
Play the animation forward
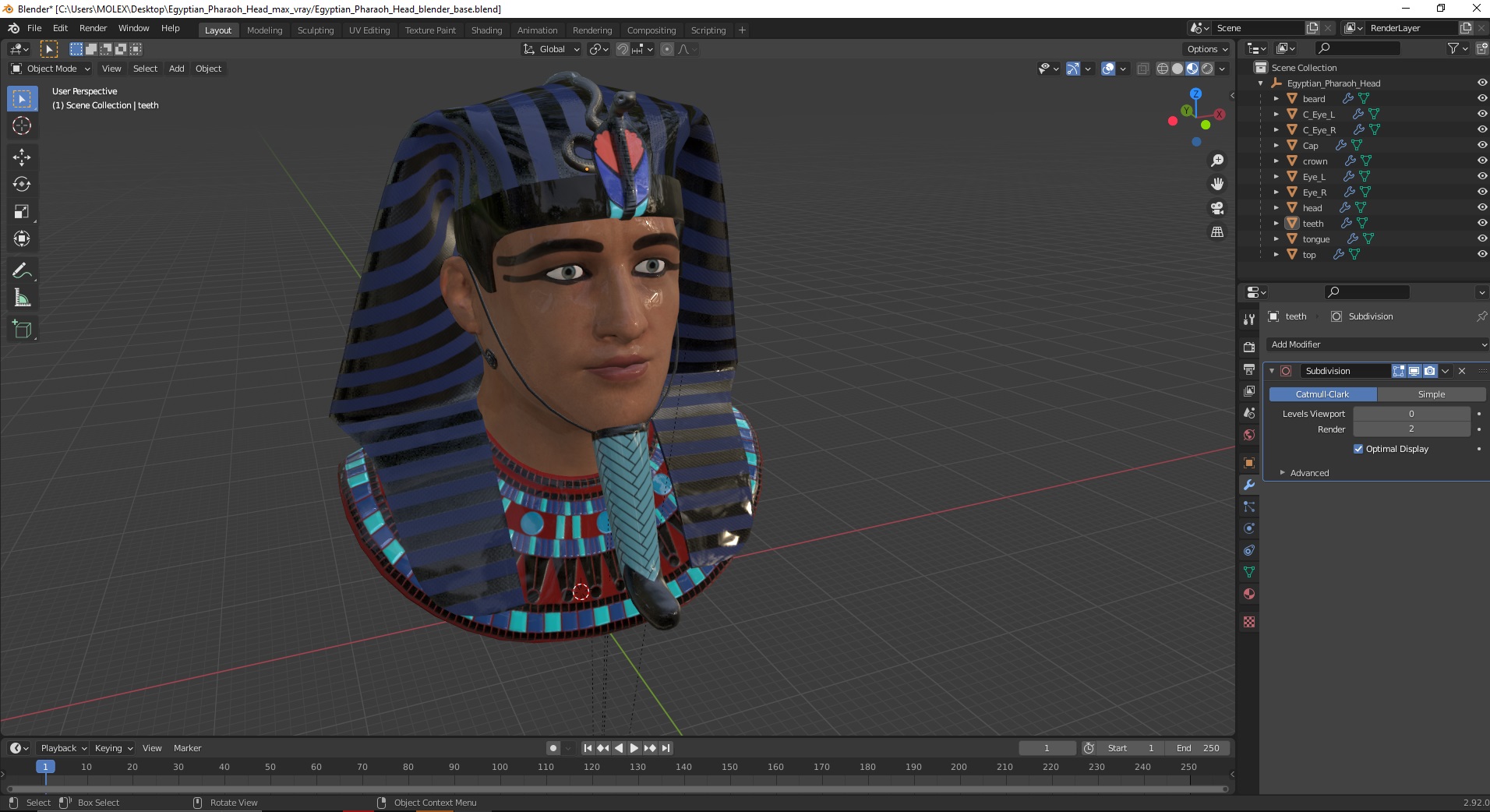tap(634, 748)
